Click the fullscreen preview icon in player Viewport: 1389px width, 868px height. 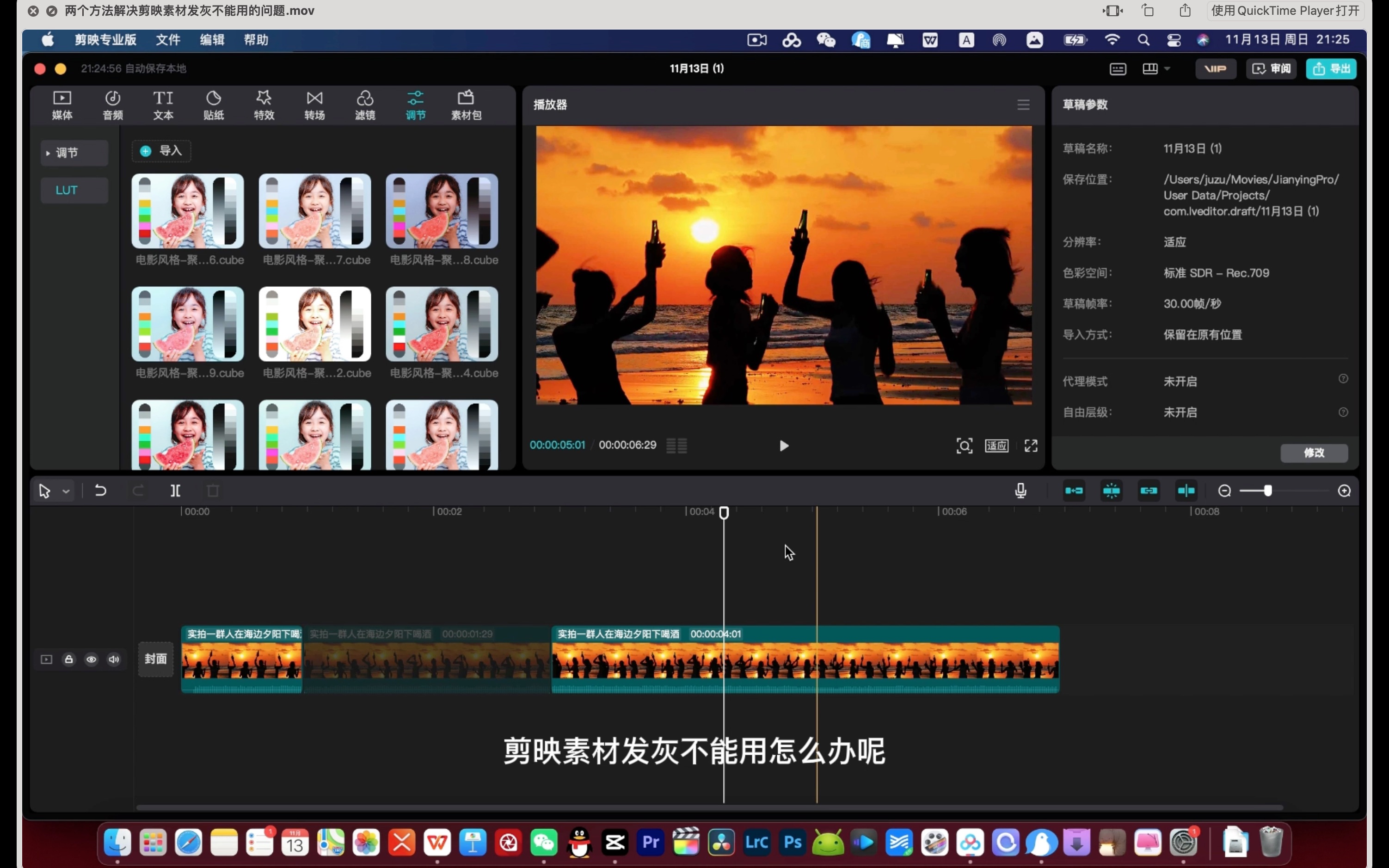coord(1031,446)
